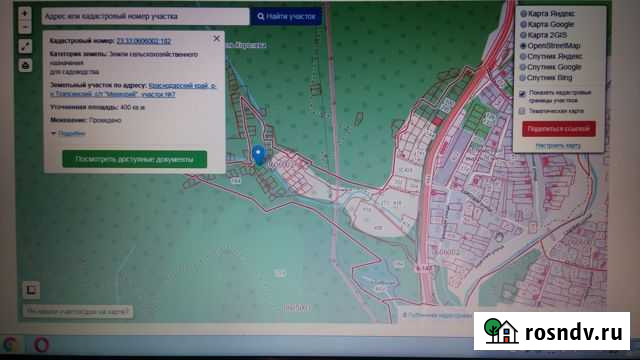Screen dimensions: 640x360
Task: Select the Спутник Google radio option
Action: (x=523, y=67)
